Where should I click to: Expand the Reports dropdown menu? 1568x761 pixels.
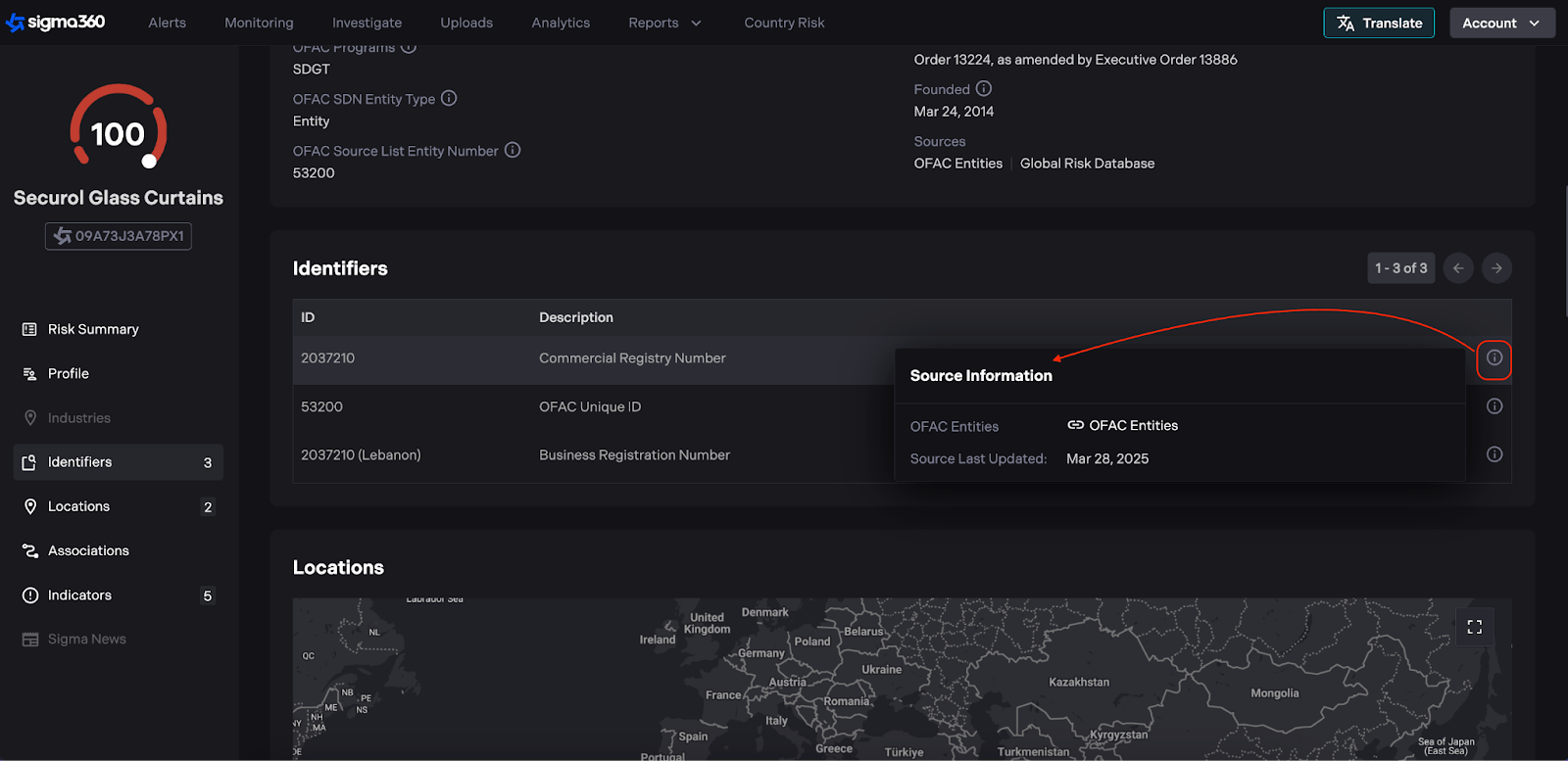coord(664,23)
